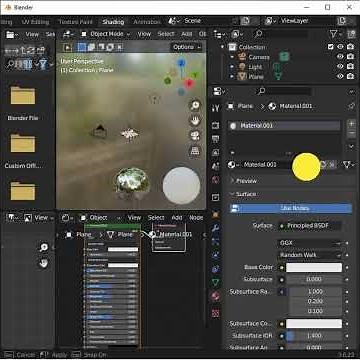Click the blue Z axis on navigation gizmo
The image size is (360, 360).
(181, 63)
